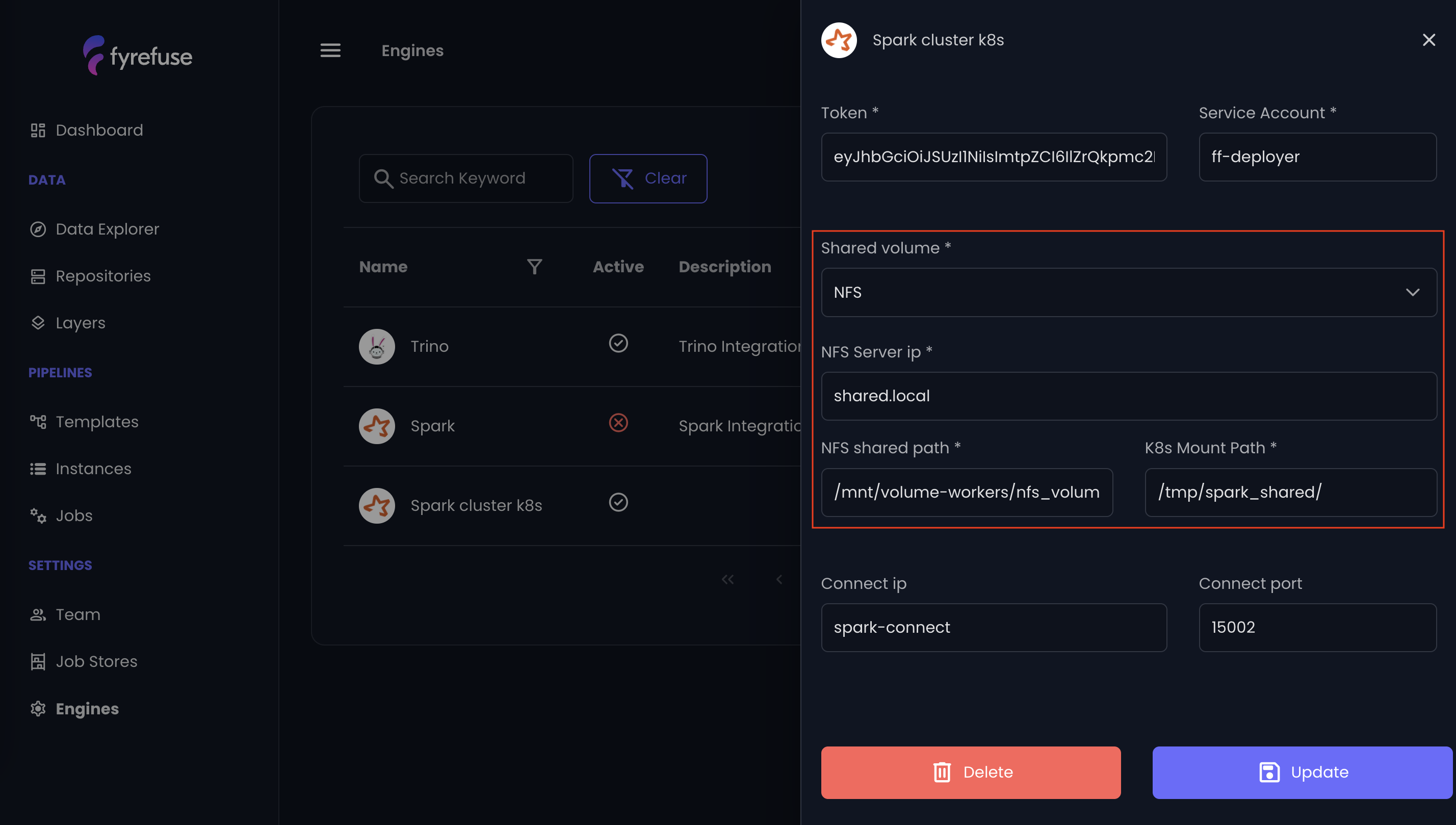The width and height of the screenshot is (1456, 825).
Task: Open Jobs in the sidebar
Action: pos(61,515)
